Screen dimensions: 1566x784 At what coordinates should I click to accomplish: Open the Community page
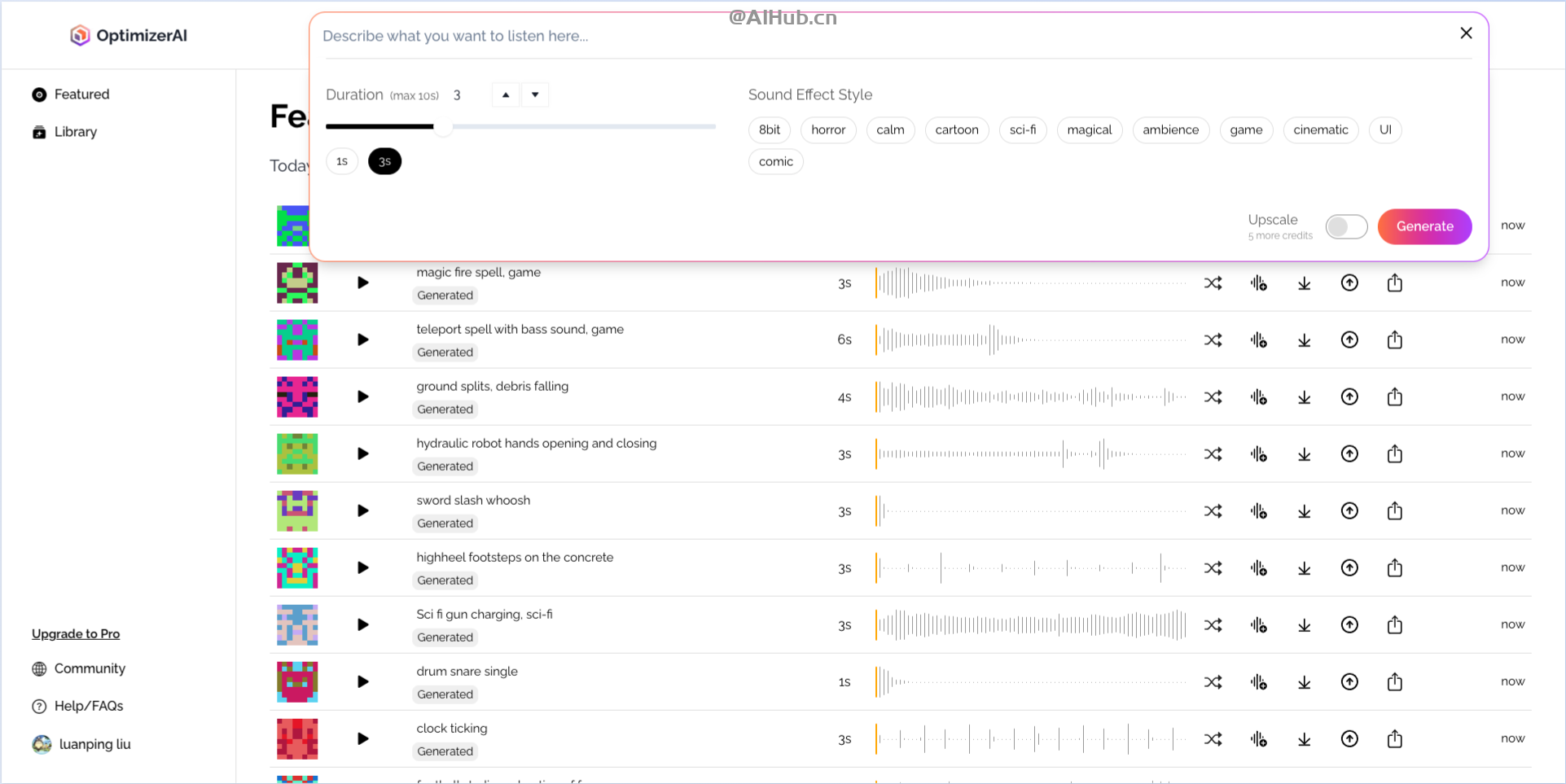(78, 669)
